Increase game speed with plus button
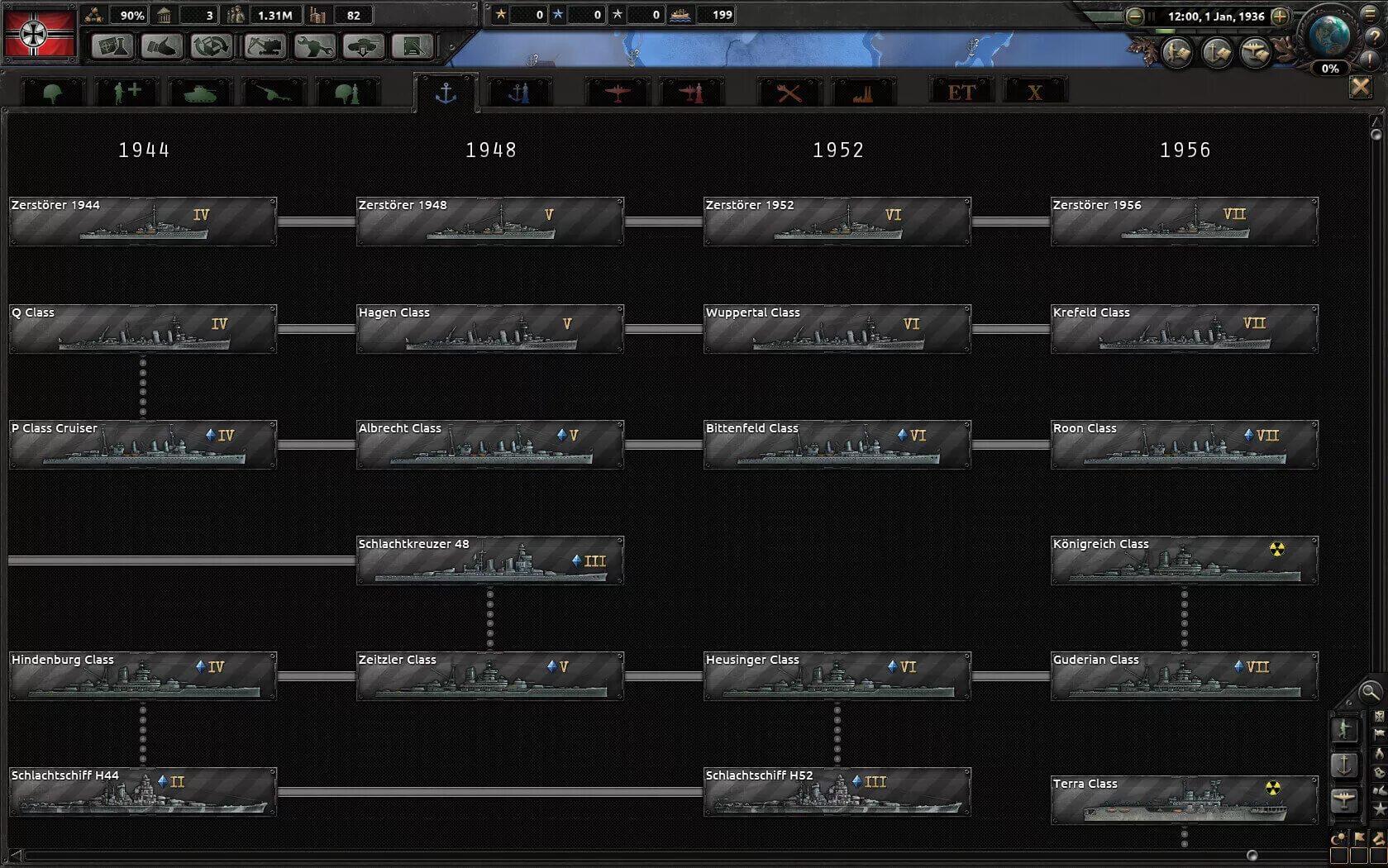This screenshot has height=868, width=1388. pyautogui.click(x=1279, y=16)
